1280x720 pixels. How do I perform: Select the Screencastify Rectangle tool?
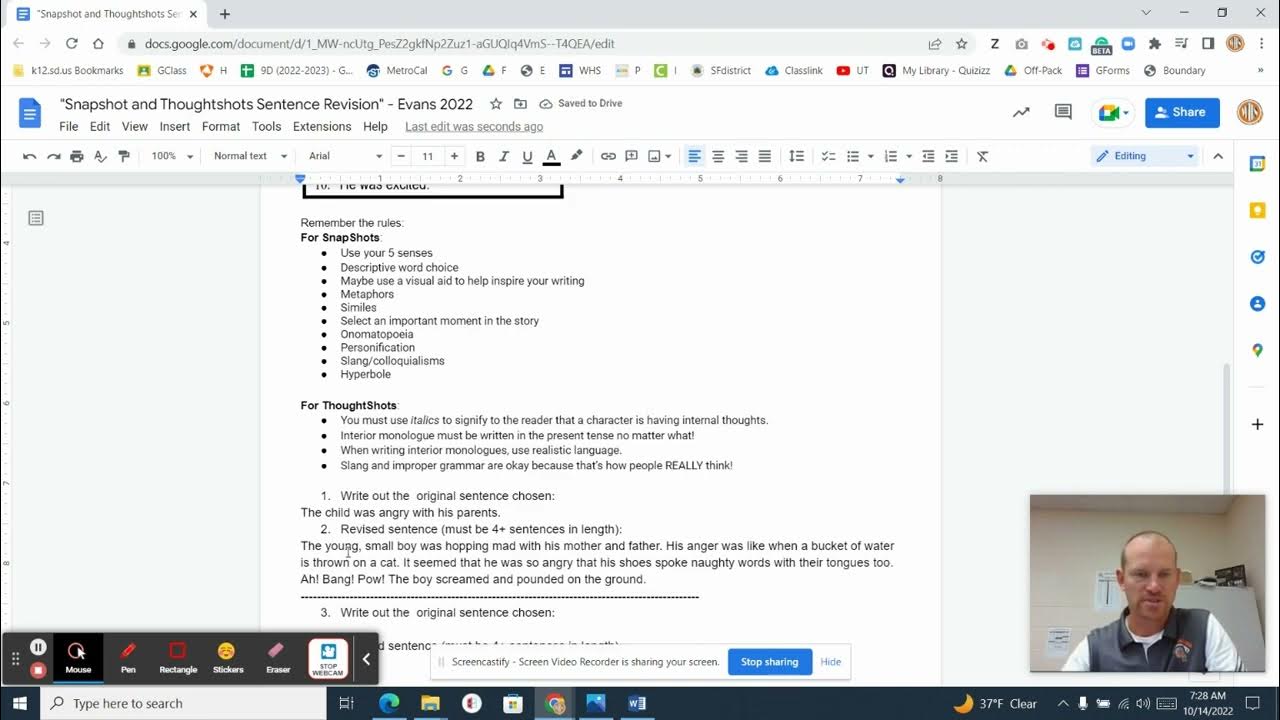click(x=178, y=658)
